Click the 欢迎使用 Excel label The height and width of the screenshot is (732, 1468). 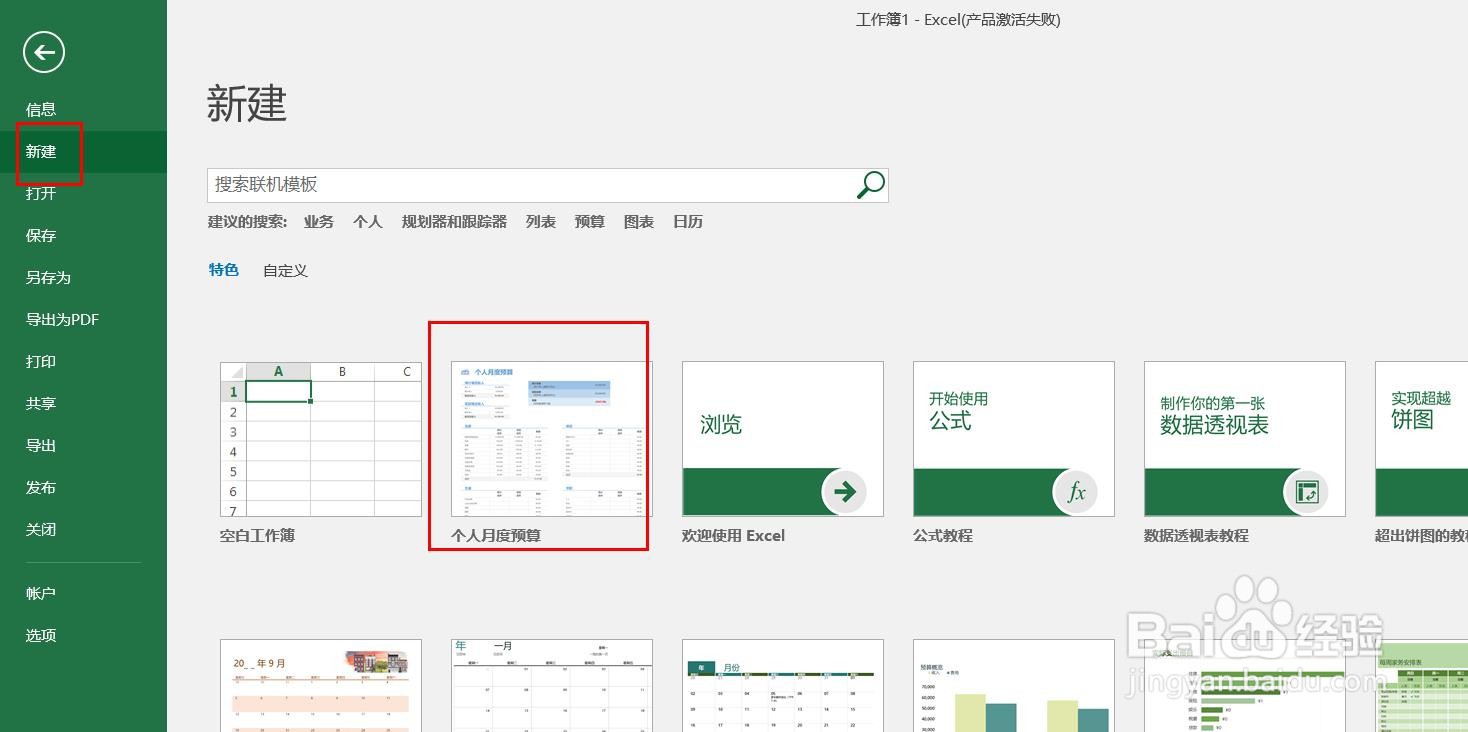pos(734,536)
